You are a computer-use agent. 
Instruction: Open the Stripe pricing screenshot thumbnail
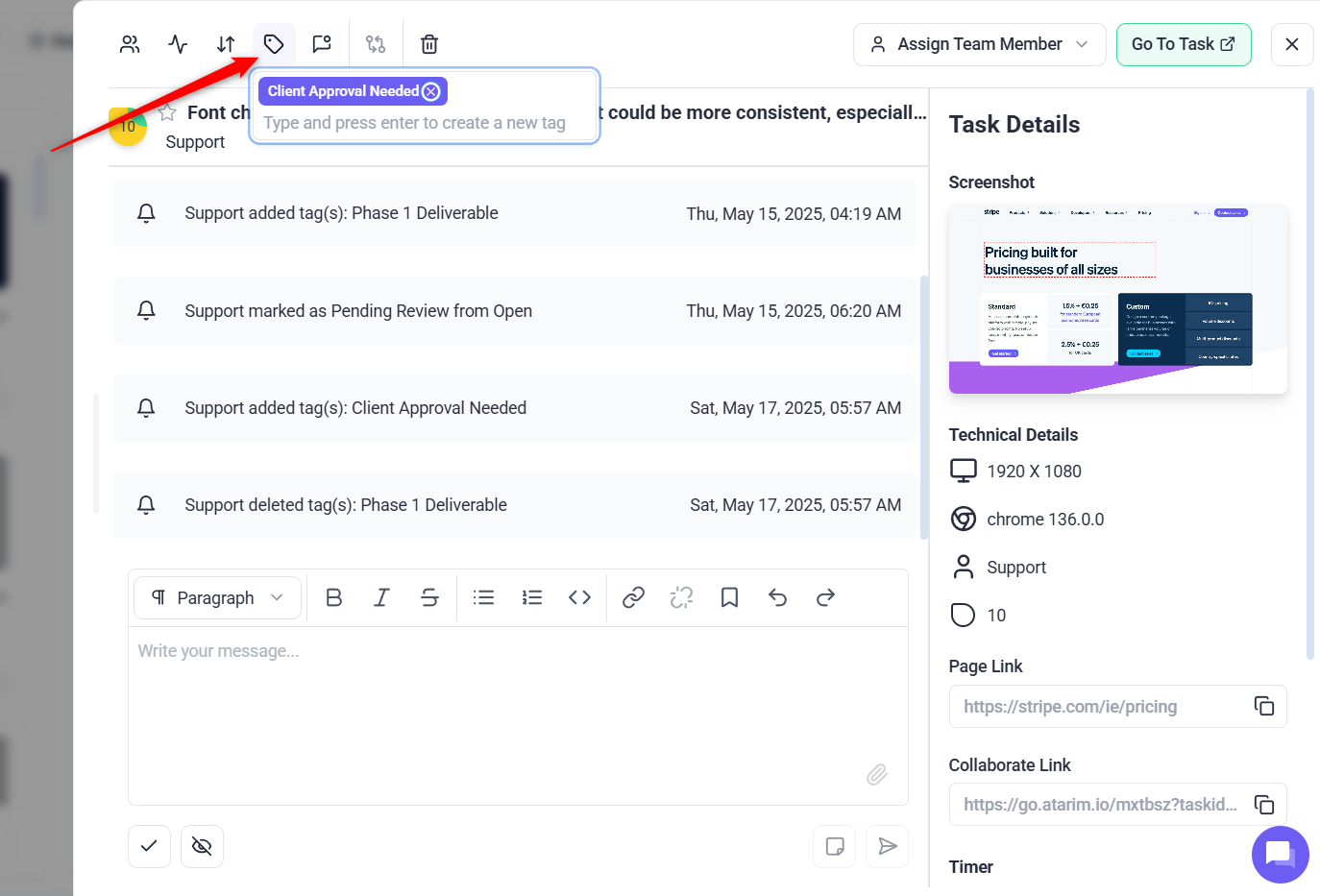(x=1117, y=299)
